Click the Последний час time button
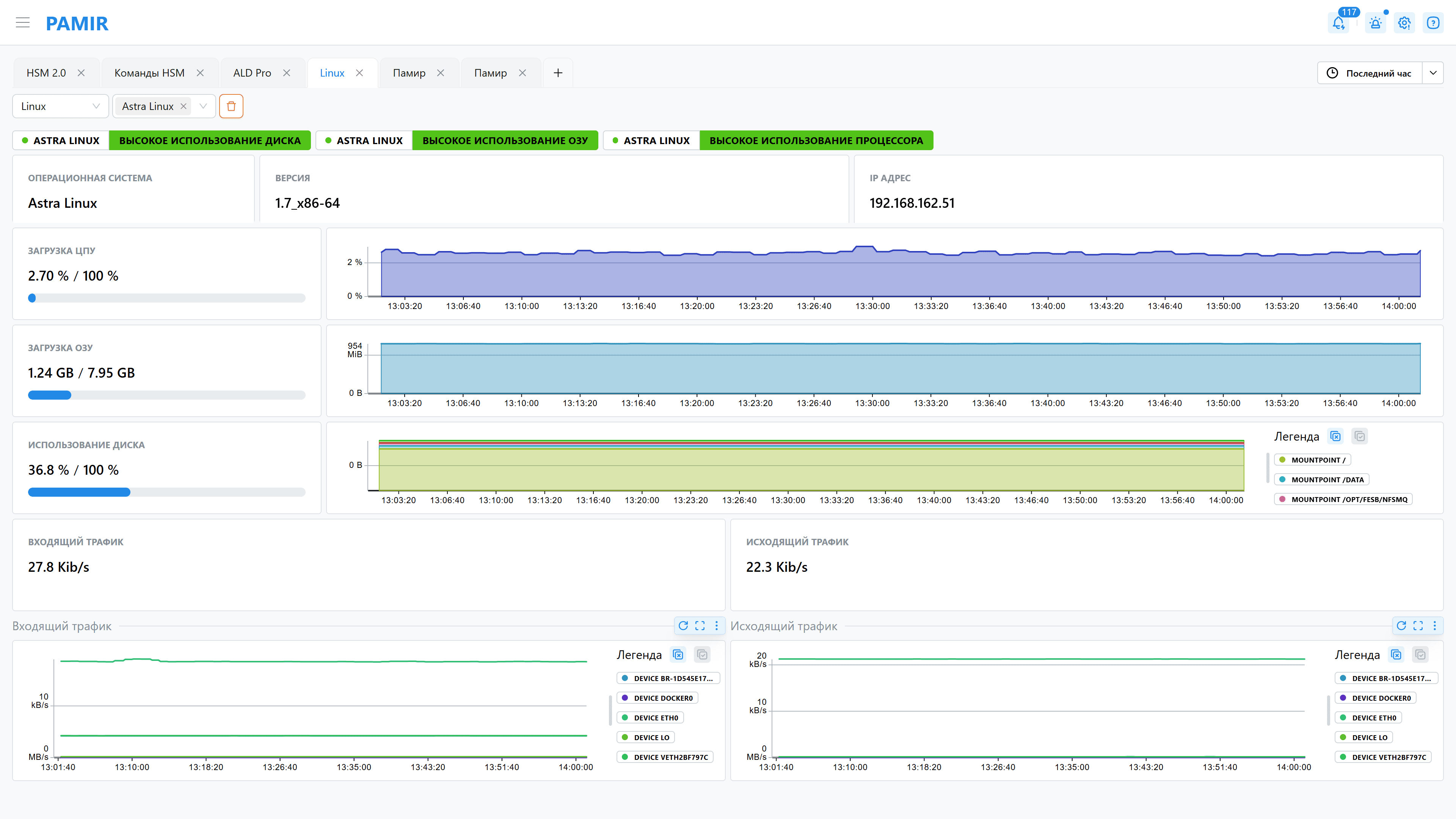Image resolution: width=1456 pixels, height=819 pixels. click(1370, 73)
